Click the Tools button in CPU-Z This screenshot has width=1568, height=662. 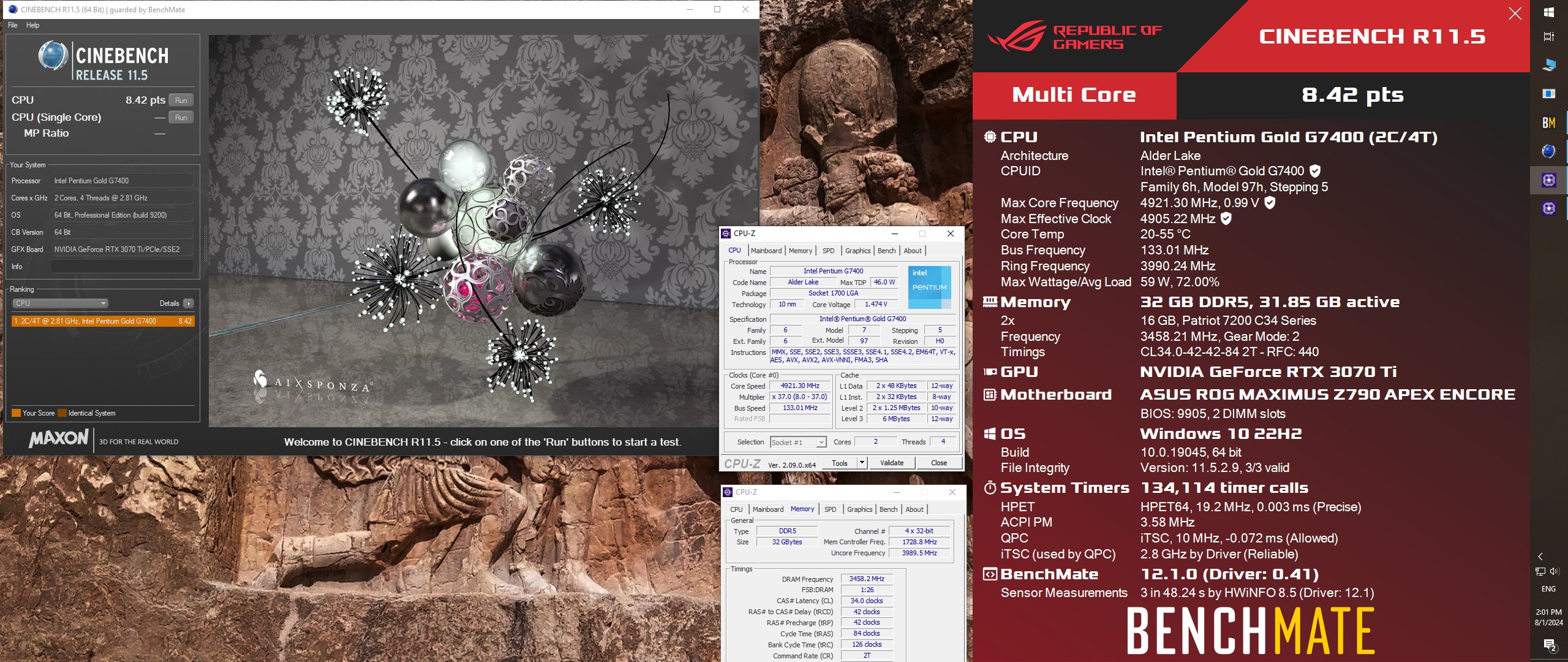tap(840, 463)
